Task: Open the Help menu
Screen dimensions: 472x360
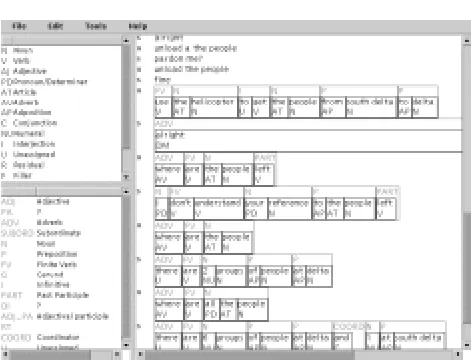Action: point(138,26)
